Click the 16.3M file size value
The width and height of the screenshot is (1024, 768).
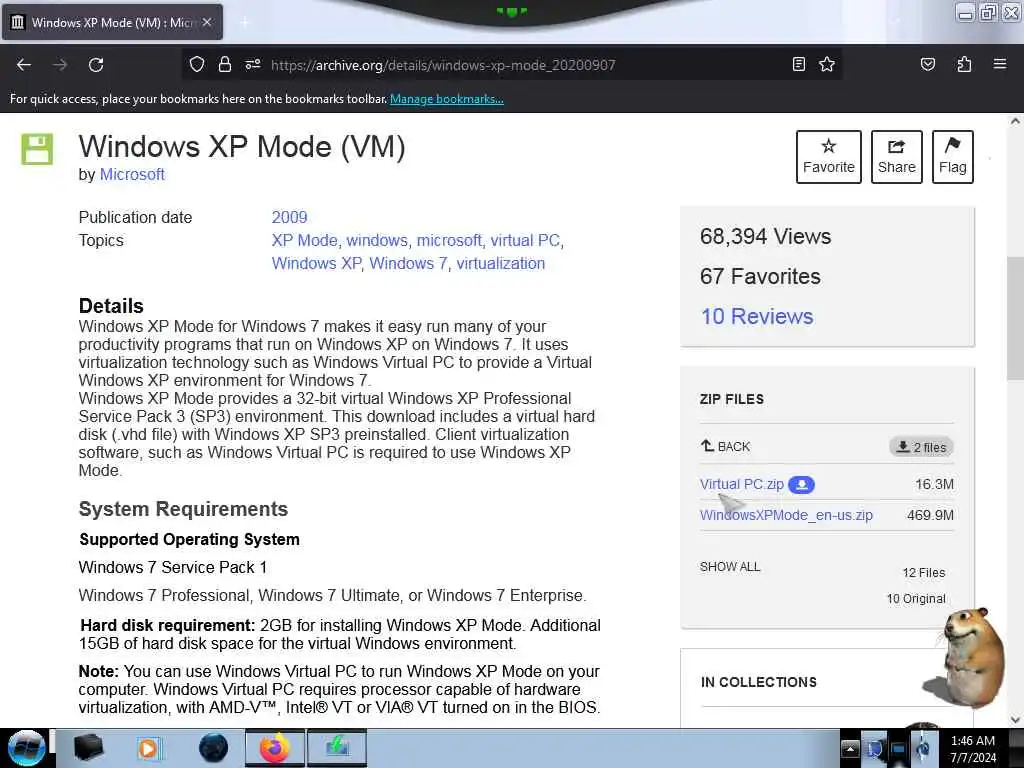pyautogui.click(x=934, y=484)
